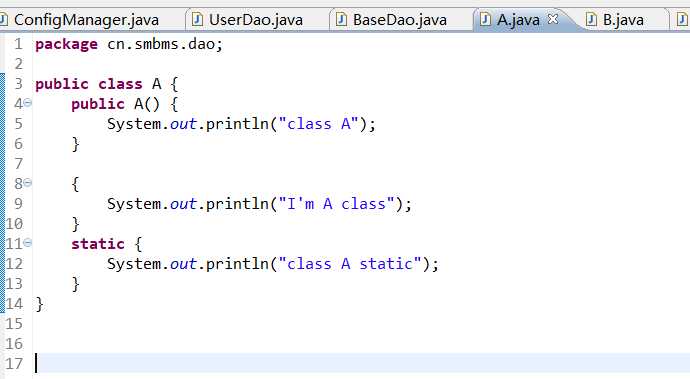The image size is (690, 379).
Task: Click the Java file icon on A.java tab
Action: tap(485, 19)
